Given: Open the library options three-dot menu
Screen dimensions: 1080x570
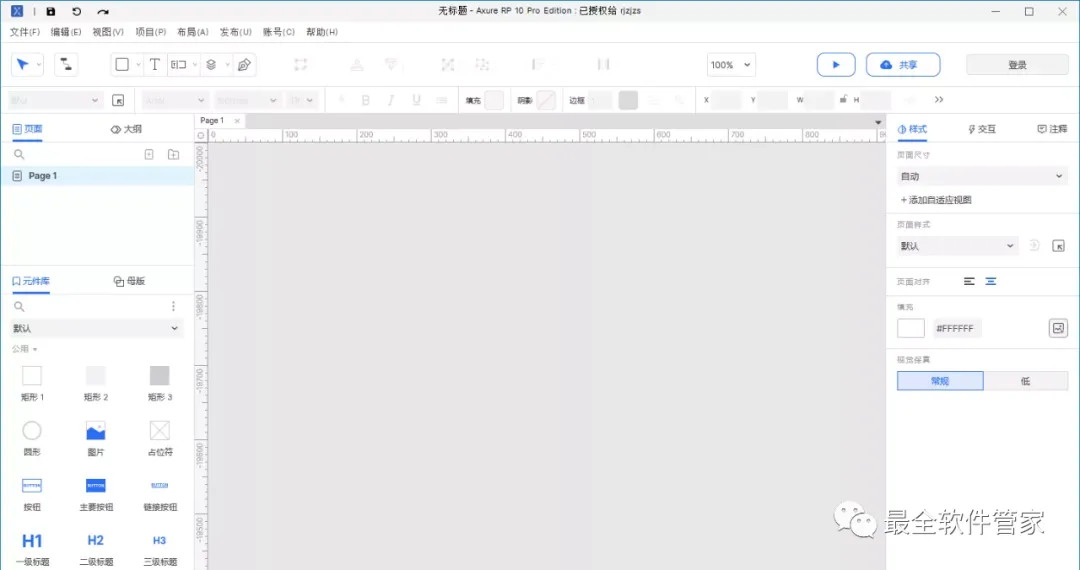Looking at the screenshot, I should point(173,306).
